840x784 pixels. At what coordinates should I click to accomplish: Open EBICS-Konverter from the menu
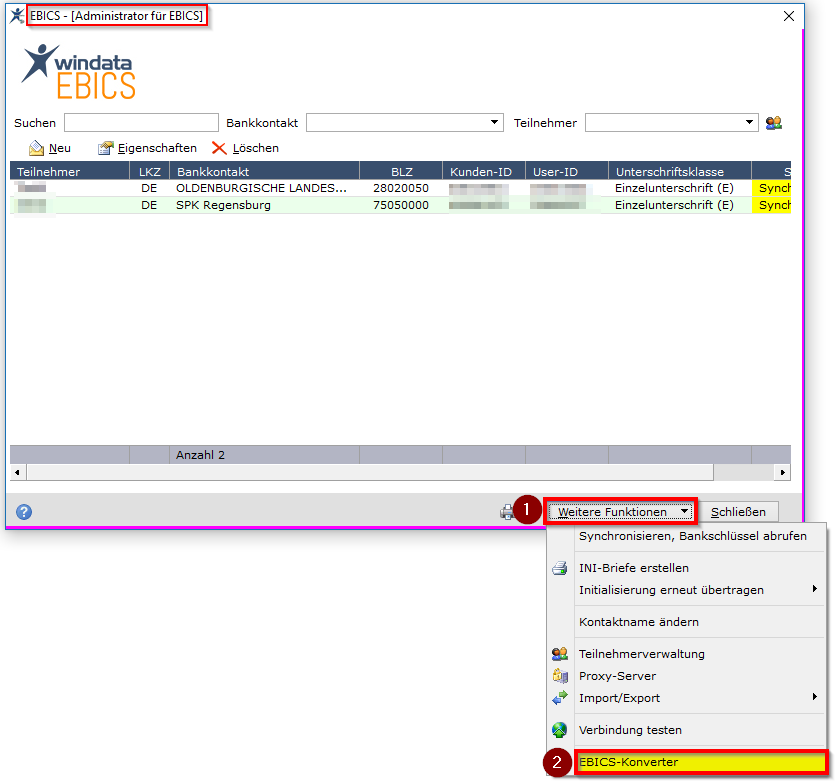pyautogui.click(x=700, y=762)
